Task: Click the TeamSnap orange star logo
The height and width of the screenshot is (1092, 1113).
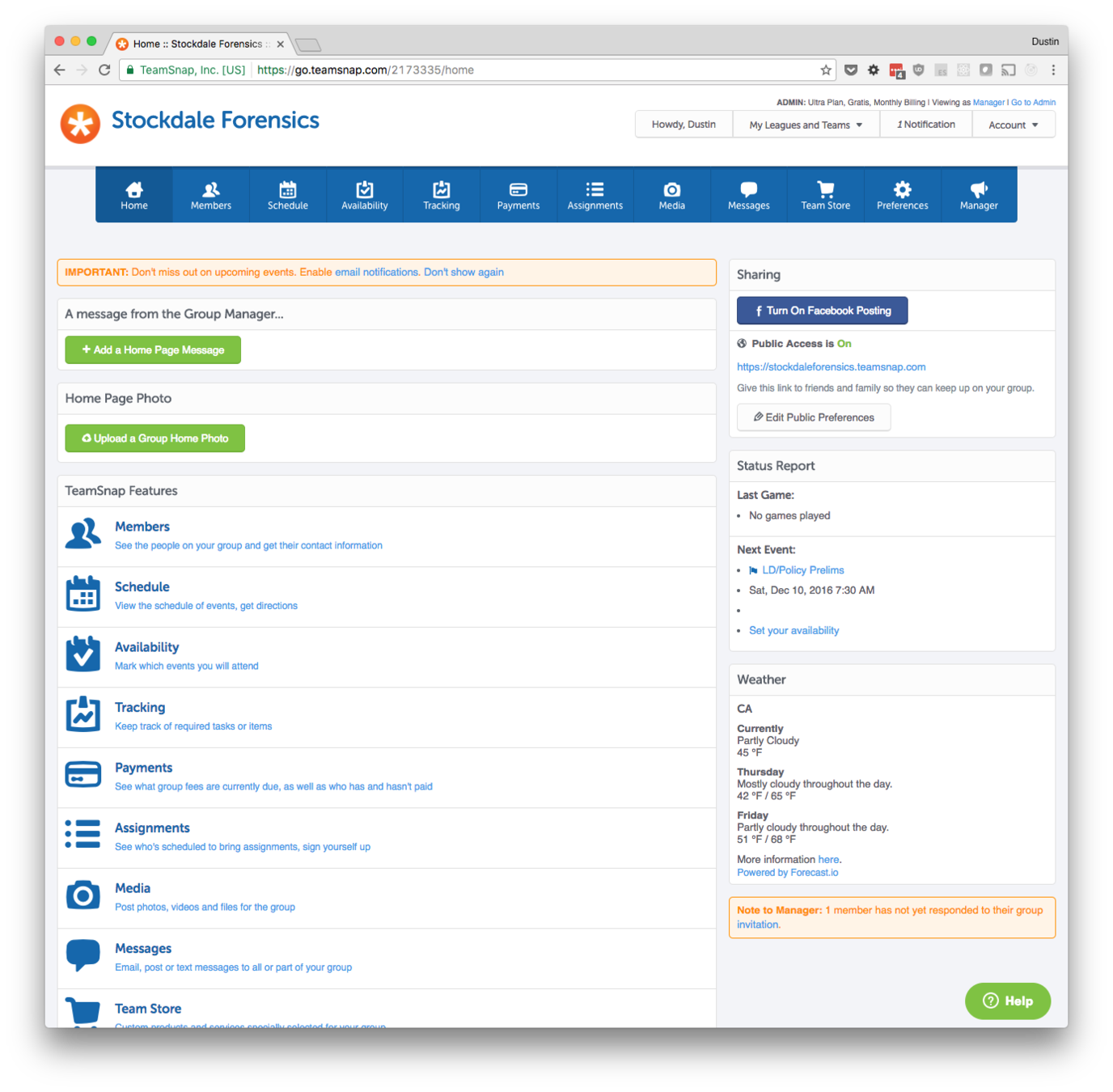Action: pos(80,124)
